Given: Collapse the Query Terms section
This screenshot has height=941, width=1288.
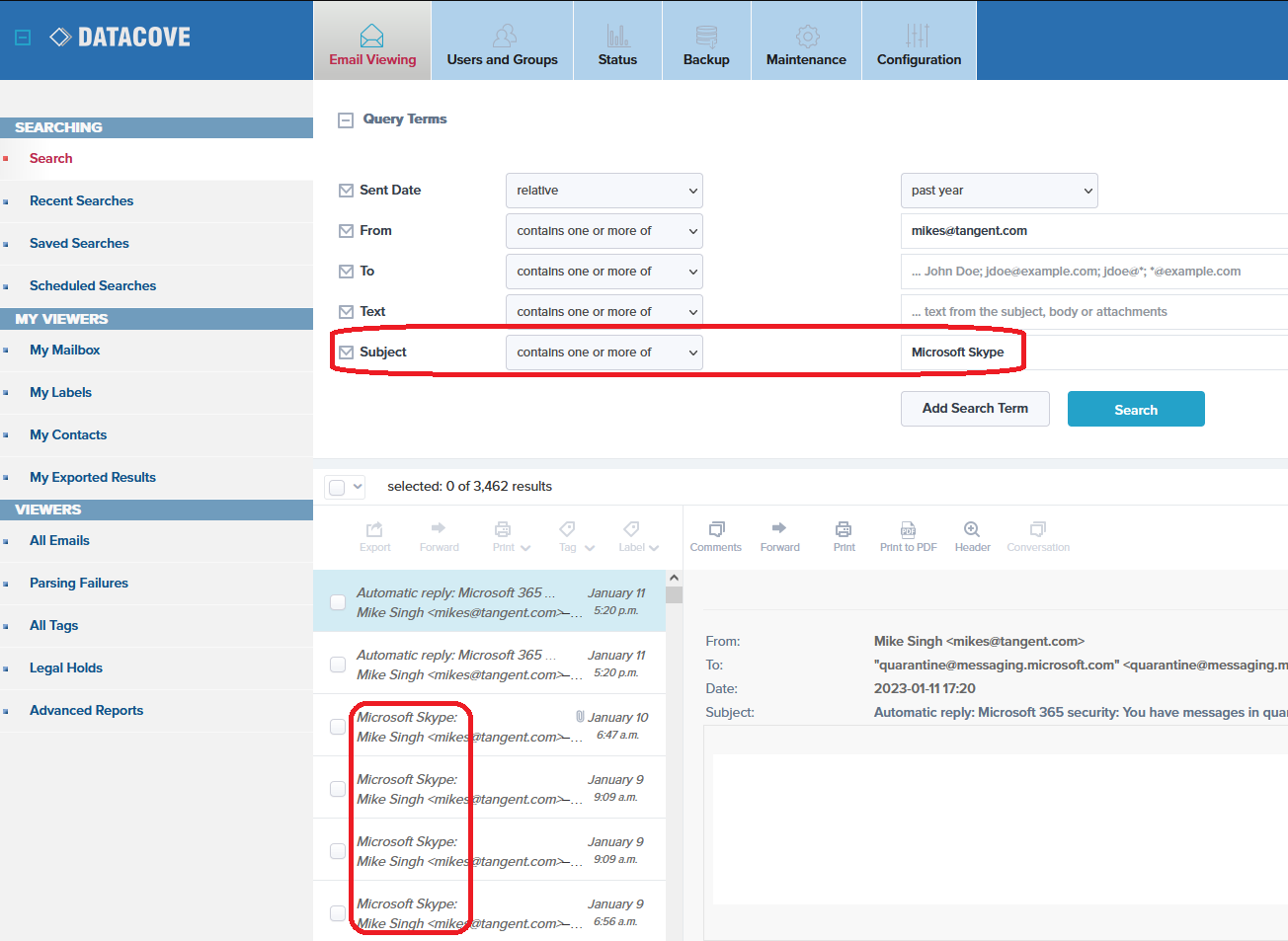Looking at the screenshot, I should tap(346, 120).
